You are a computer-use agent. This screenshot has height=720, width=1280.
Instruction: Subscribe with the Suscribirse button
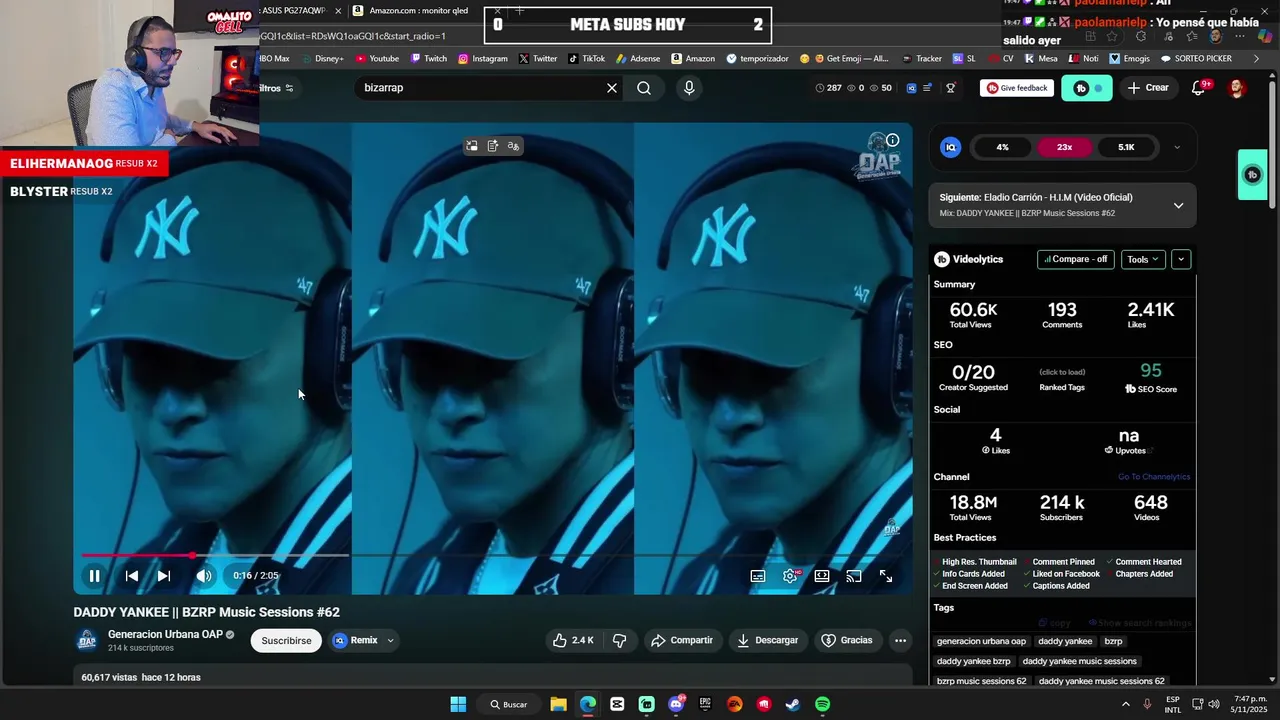[x=286, y=640]
